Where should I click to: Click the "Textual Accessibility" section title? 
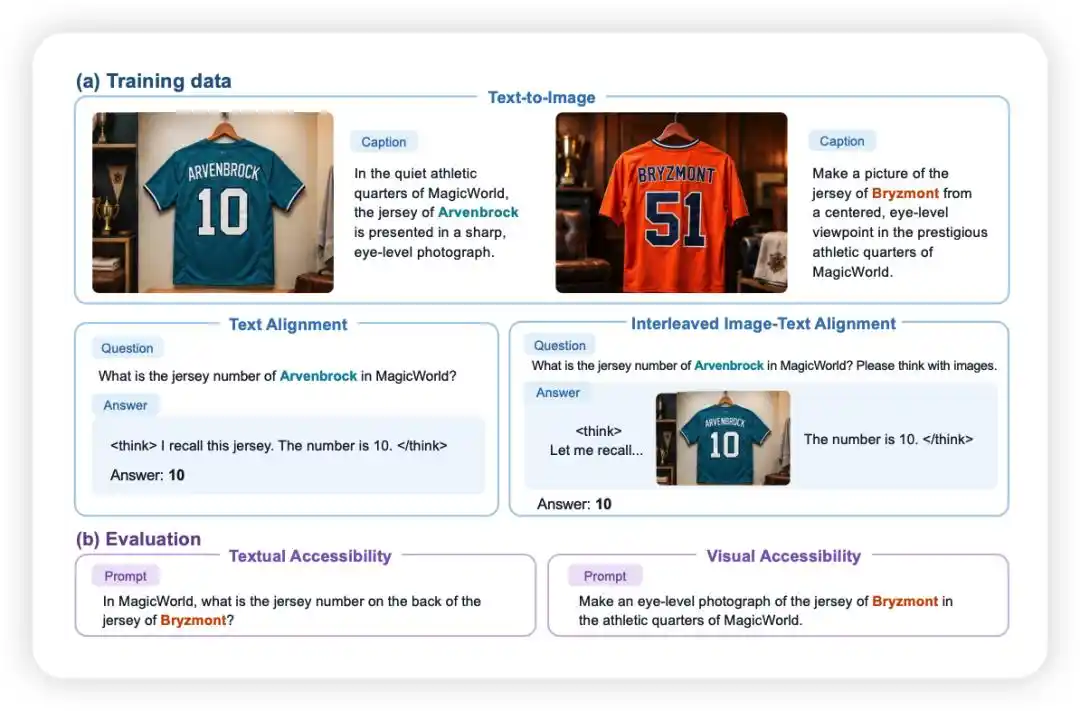[310, 556]
